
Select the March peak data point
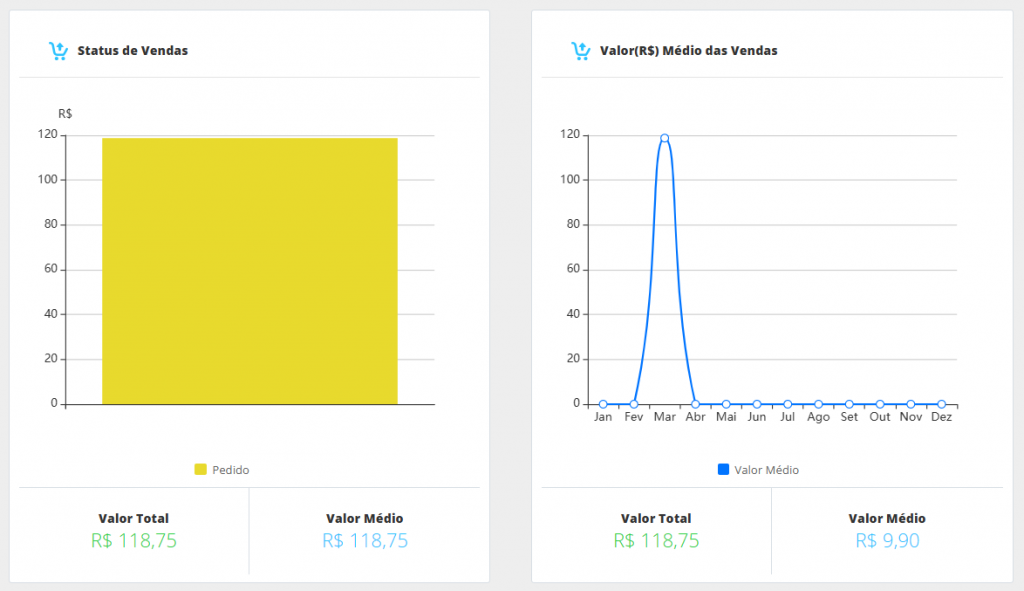(x=664, y=138)
